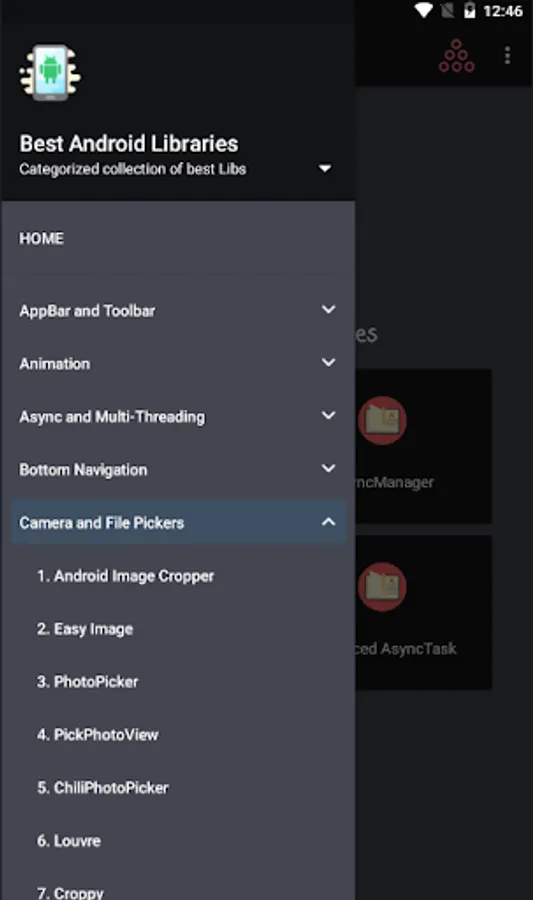Expand the AppBar and Toolbar chevron
This screenshot has height=900, width=533.
(328, 309)
